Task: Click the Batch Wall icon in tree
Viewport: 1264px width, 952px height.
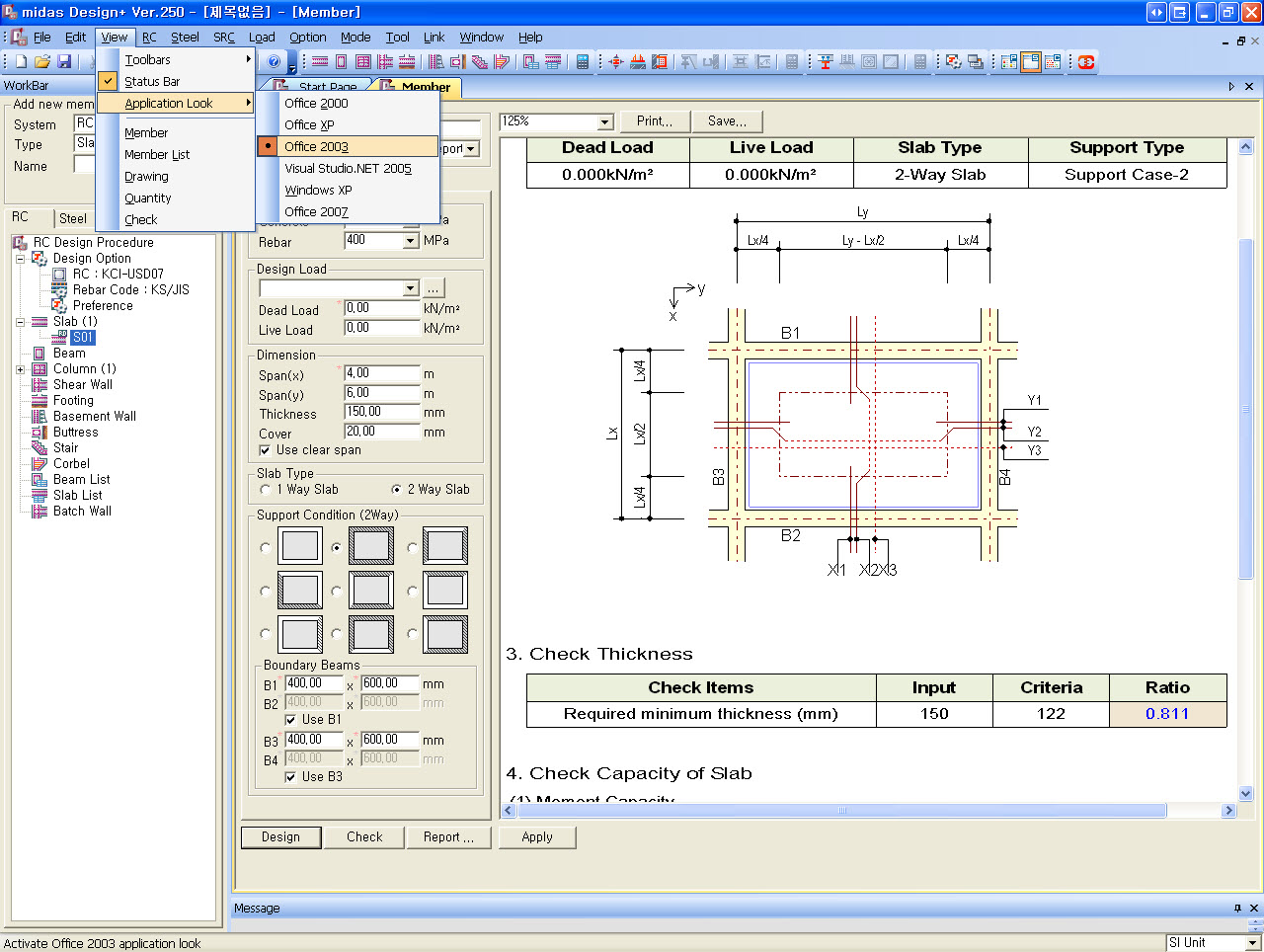Action: click(39, 511)
